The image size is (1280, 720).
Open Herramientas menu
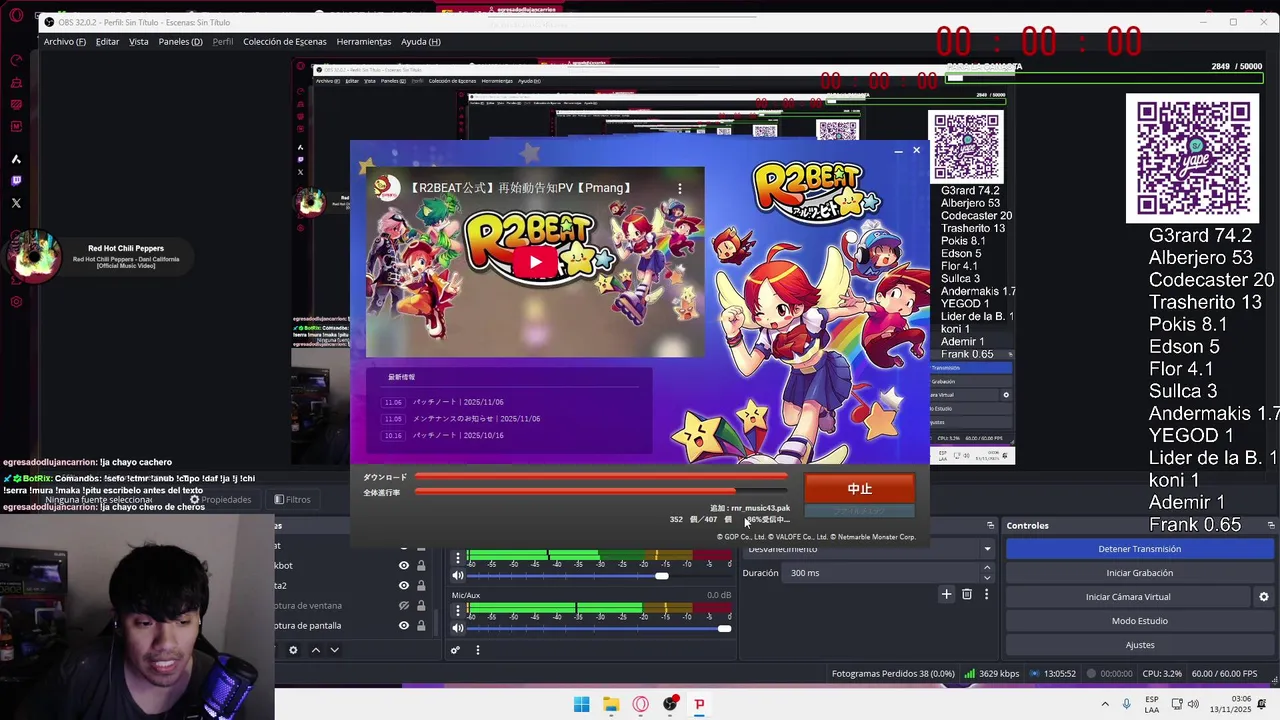click(x=364, y=42)
